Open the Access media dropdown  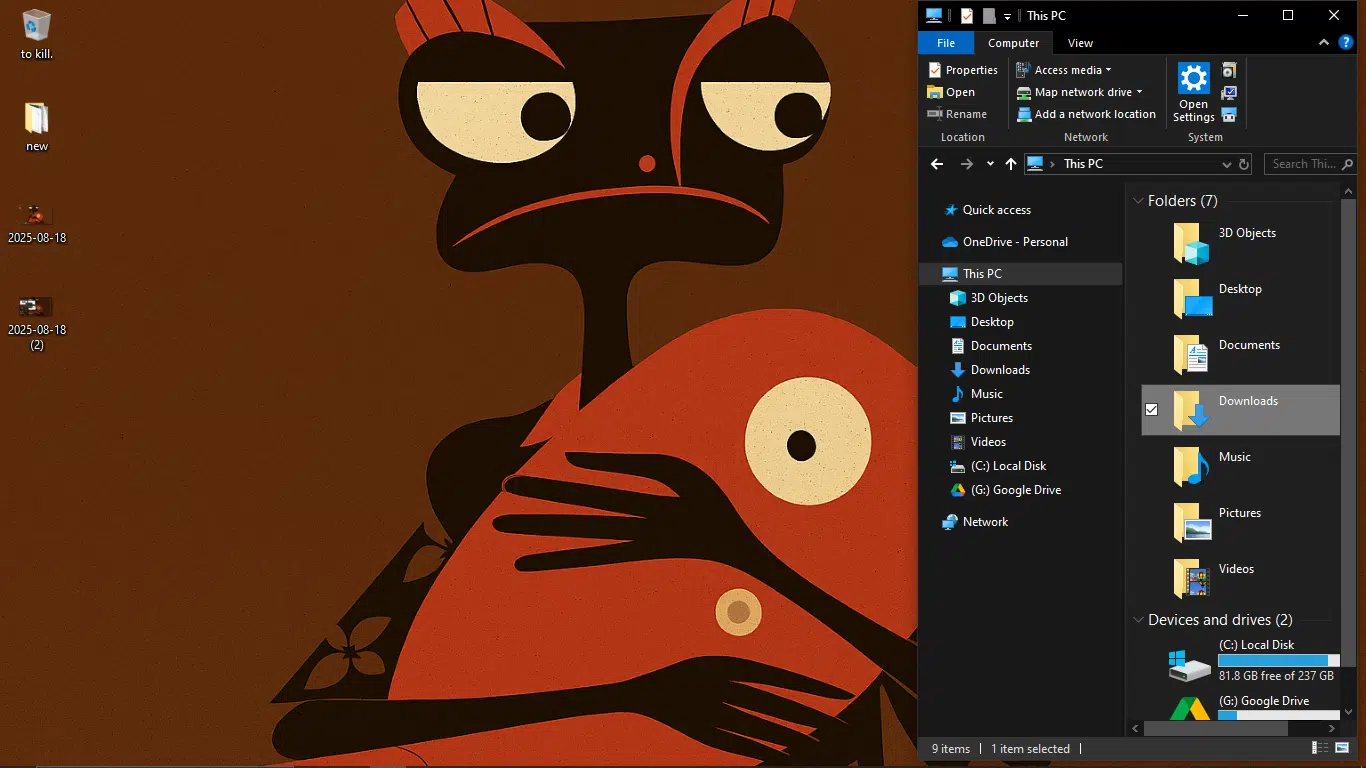[1064, 70]
